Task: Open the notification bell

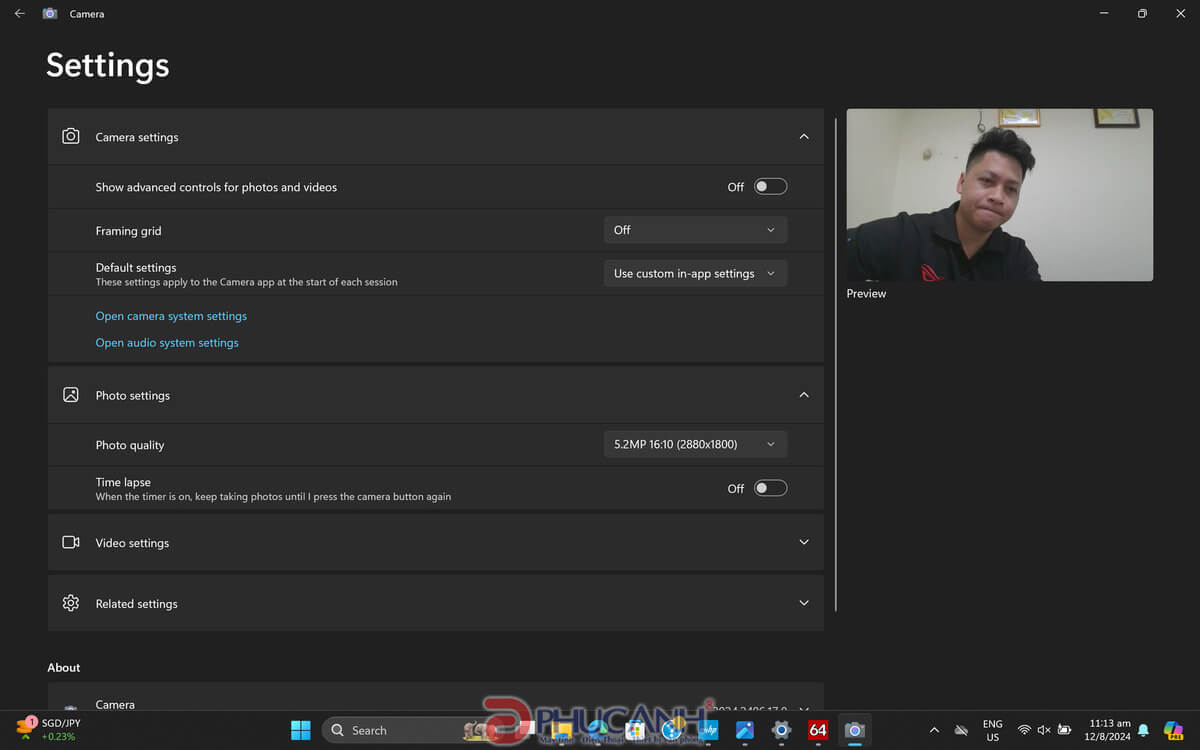Action: 1143,730
